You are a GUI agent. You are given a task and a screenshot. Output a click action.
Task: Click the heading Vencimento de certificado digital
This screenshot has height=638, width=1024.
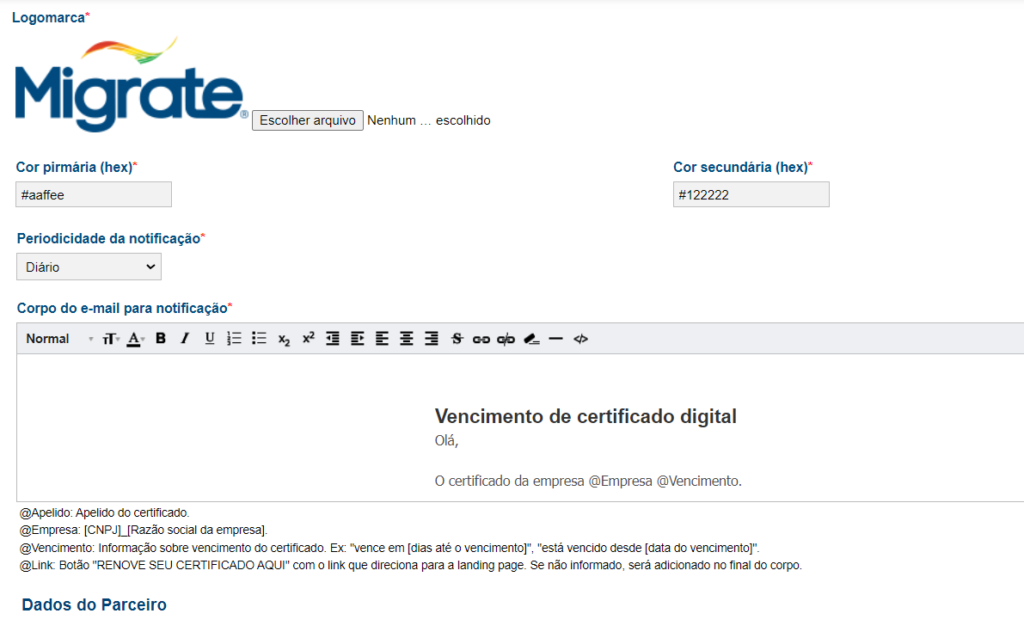(586, 416)
